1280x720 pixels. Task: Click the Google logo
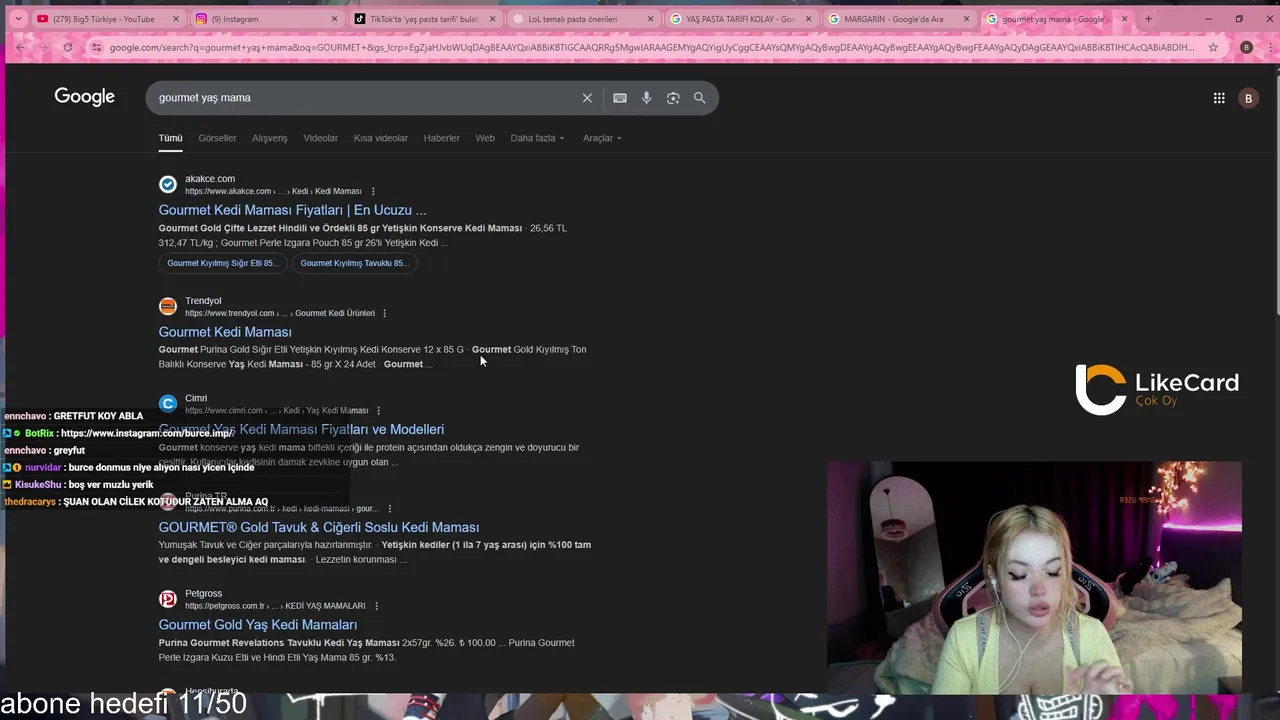[x=85, y=97]
